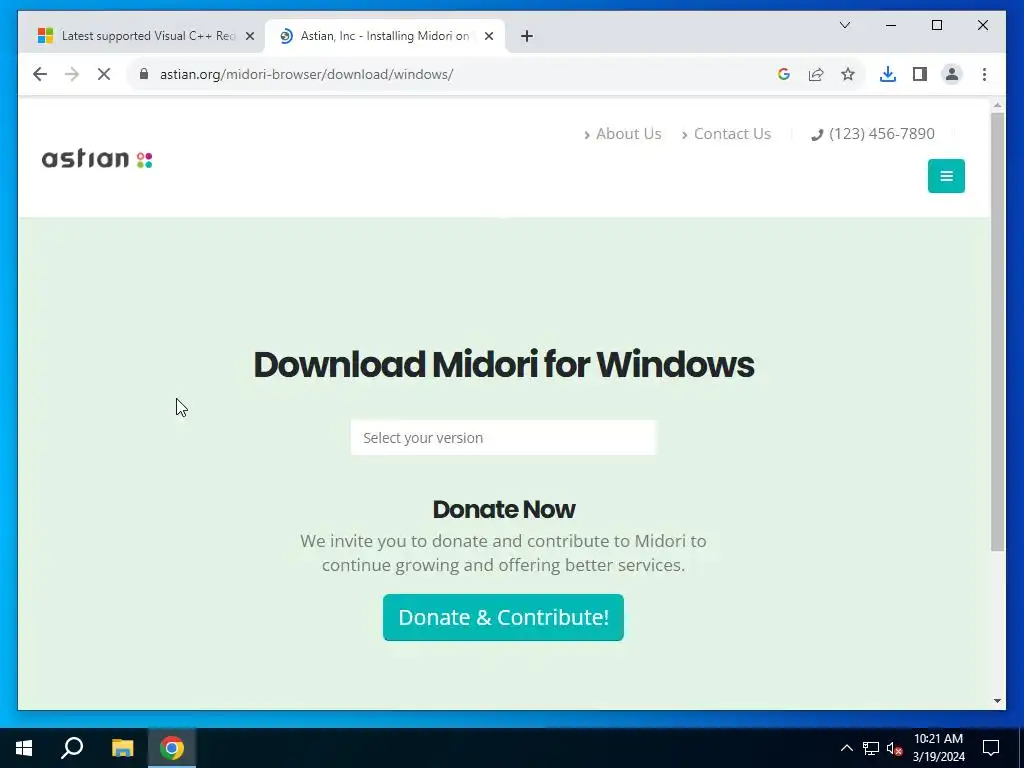Click the Download Midori for Windows heading
This screenshot has height=768, width=1024.
click(x=504, y=364)
